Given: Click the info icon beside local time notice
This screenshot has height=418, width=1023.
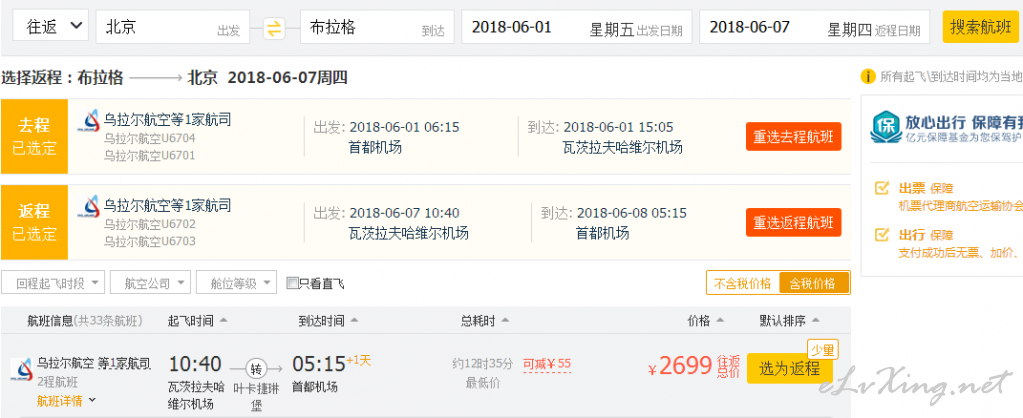Looking at the screenshot, I should pos(868,77).
